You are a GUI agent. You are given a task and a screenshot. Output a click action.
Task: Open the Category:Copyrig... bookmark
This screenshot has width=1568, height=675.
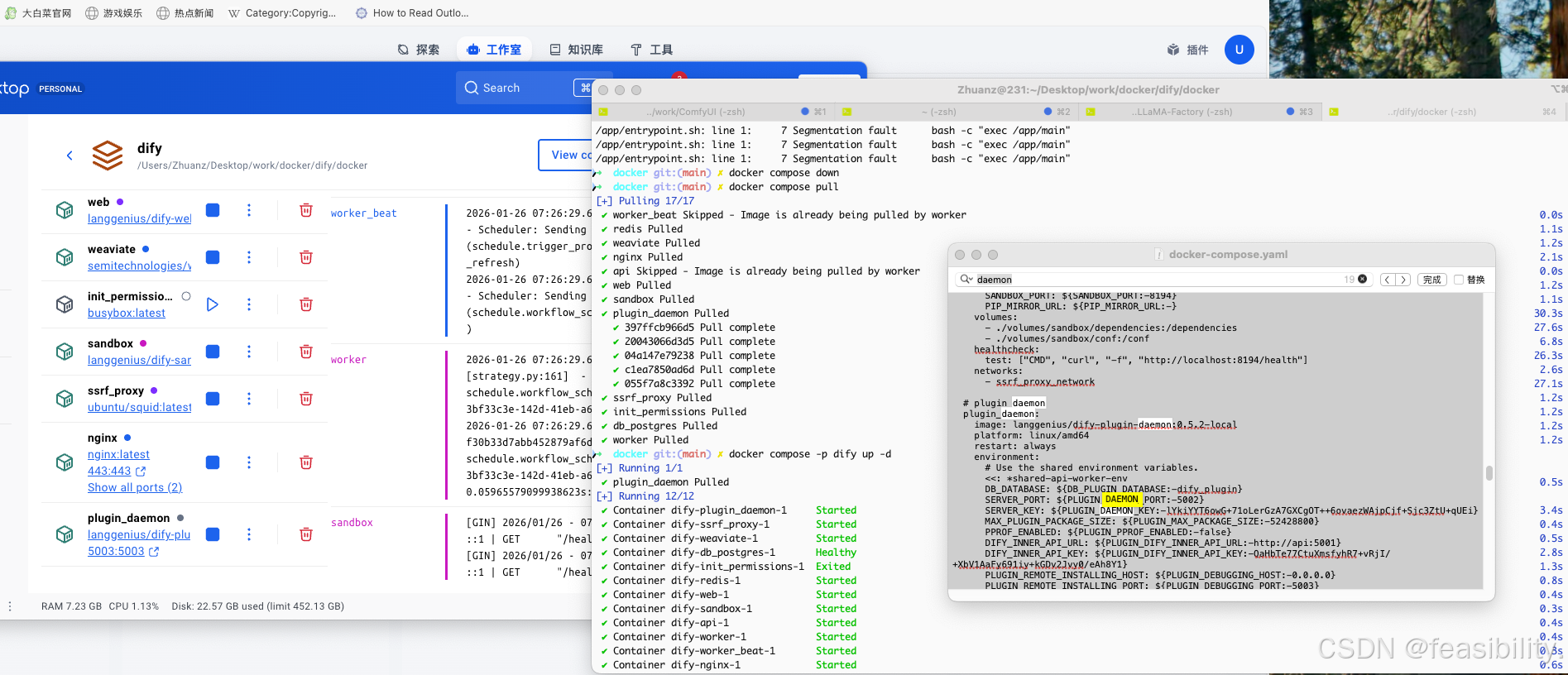[282, 13]
